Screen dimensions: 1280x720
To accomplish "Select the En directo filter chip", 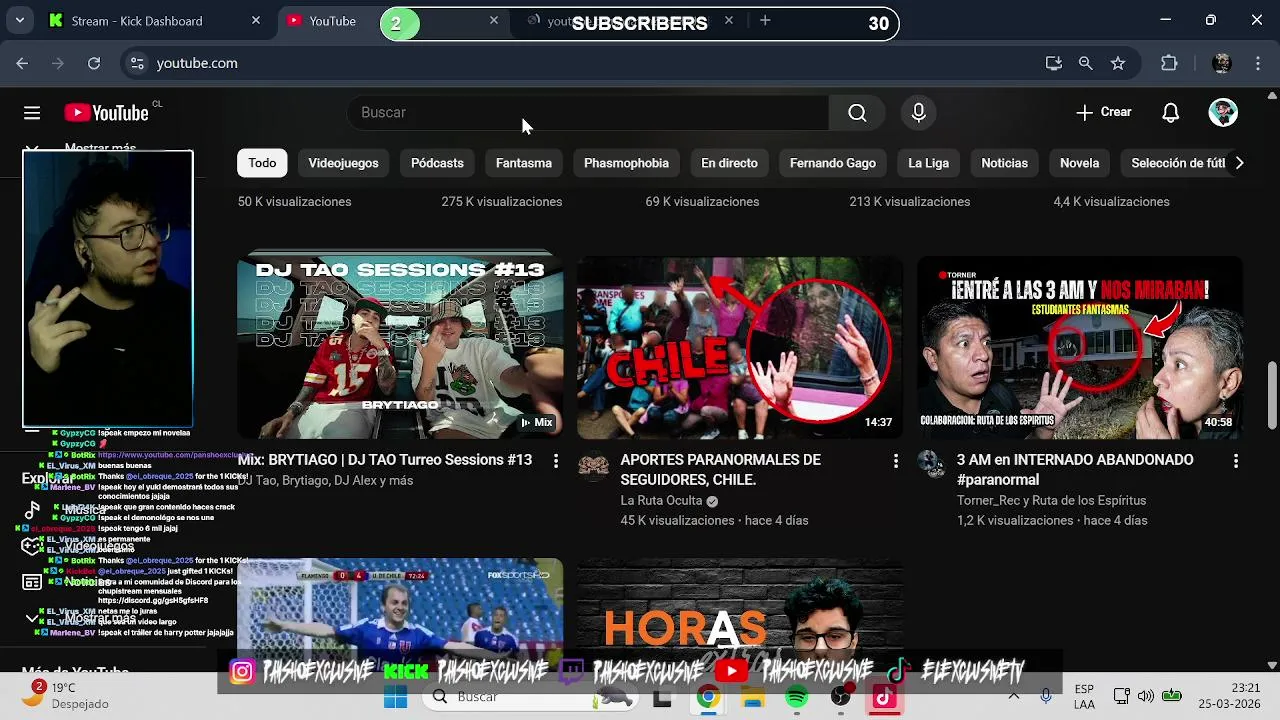I will pos(729,163).
